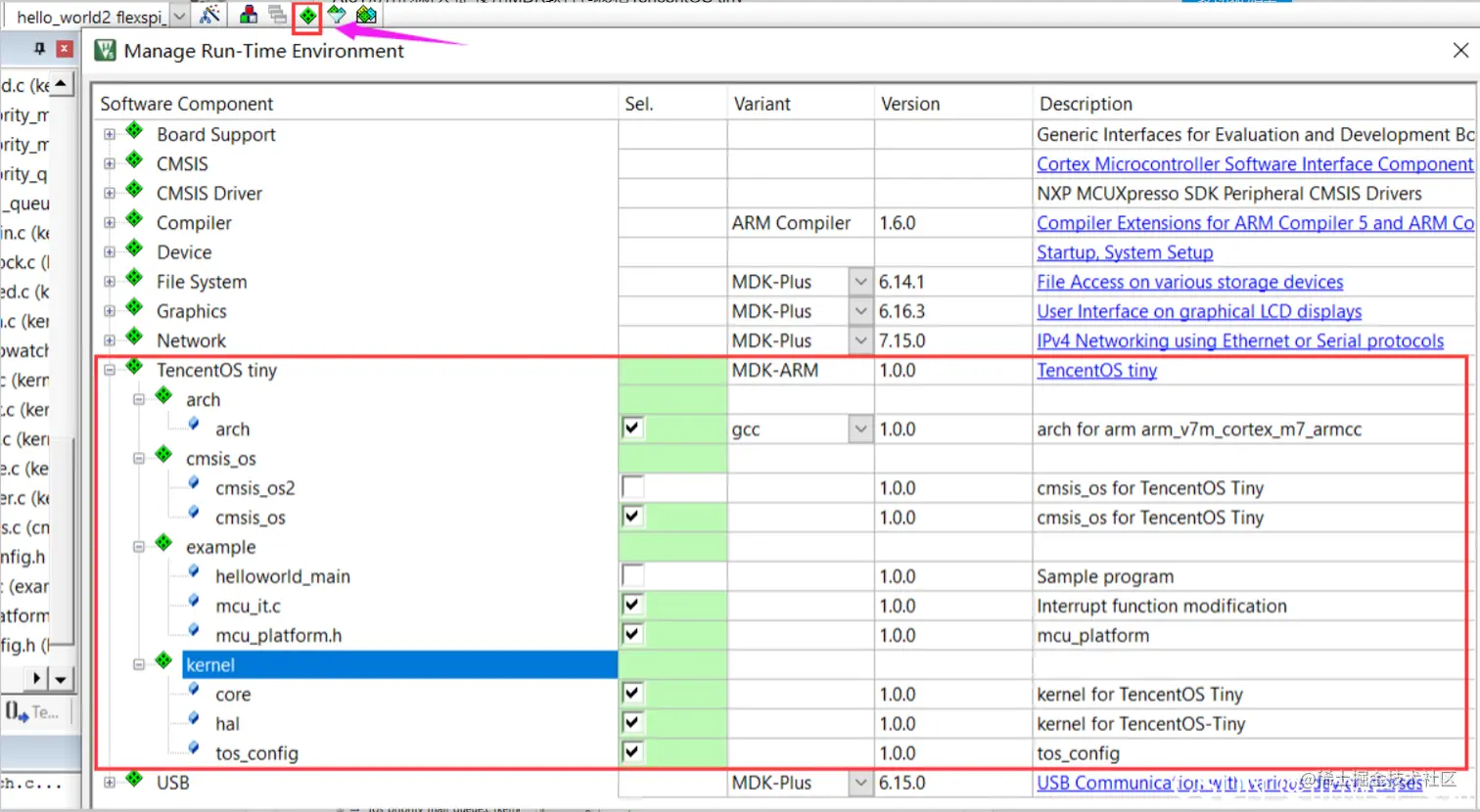This screenshot has height=812, width=1480.
Task: Open the hello_world2 flexspi target dropdown
Action: [179, 16]
